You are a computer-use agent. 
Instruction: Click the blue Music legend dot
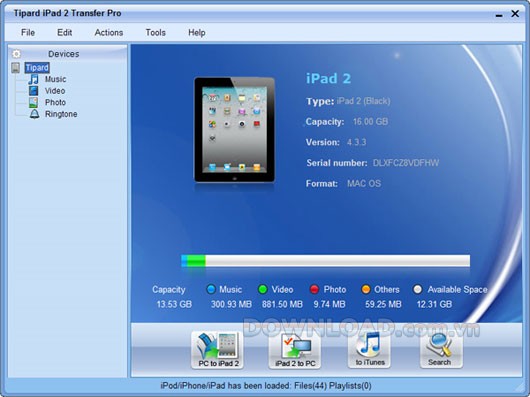(x=211, y=289)
